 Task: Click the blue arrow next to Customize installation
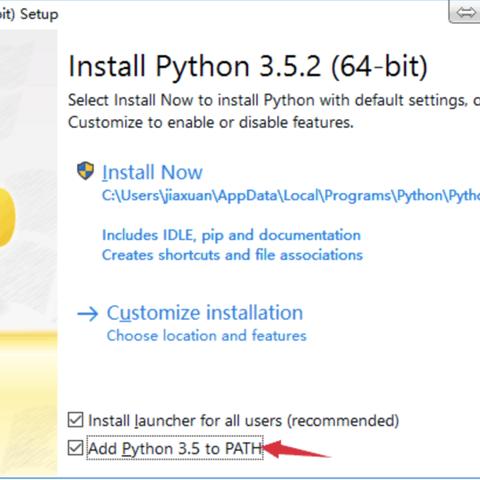tap(88, 314)
